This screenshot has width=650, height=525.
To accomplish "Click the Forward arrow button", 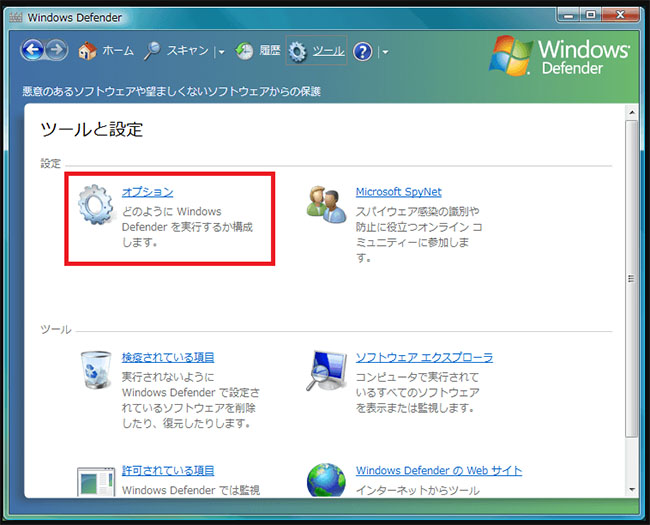I will 57,50.
